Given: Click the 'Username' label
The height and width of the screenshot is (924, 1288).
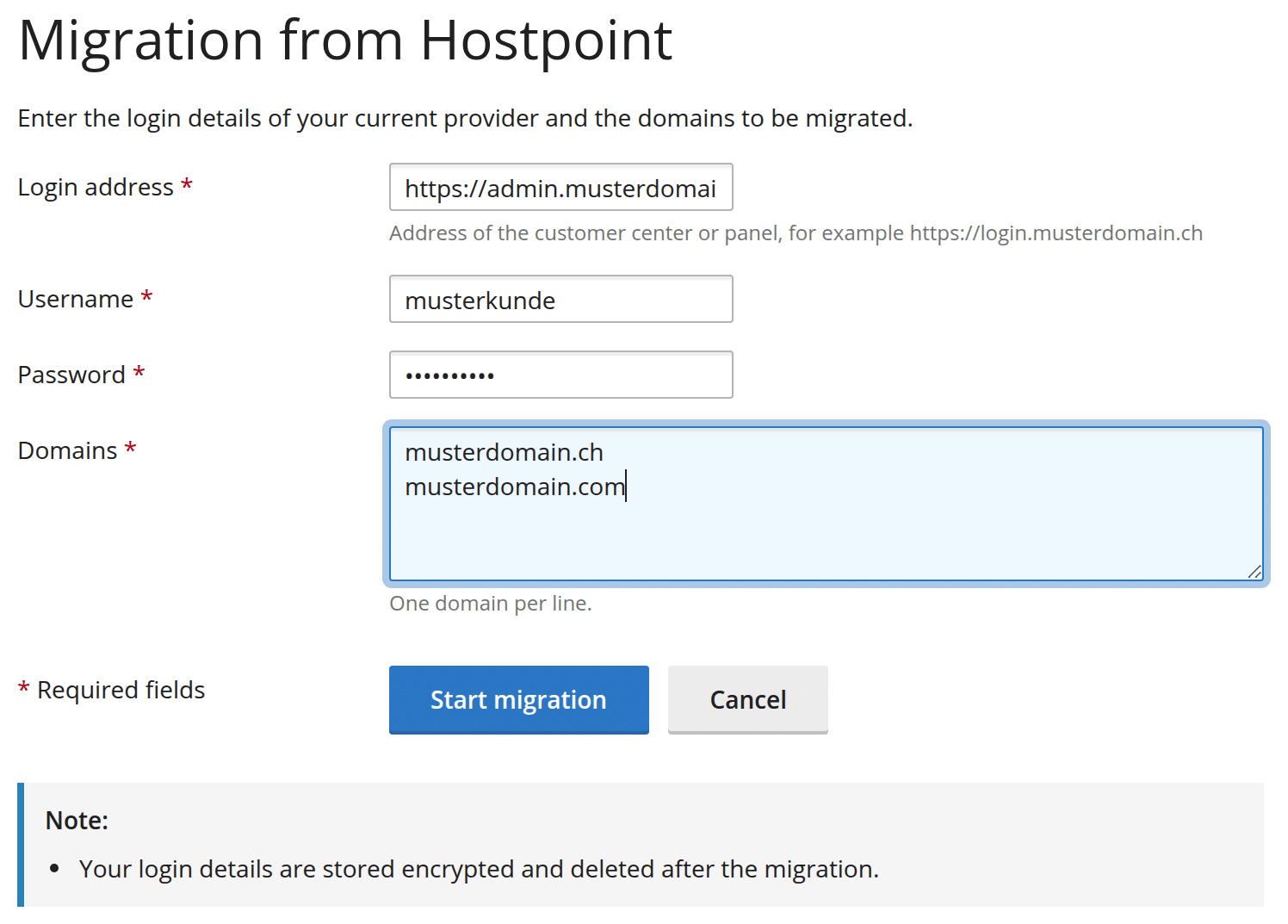Looking at the screenshot, I should click(x=76, y=299).
